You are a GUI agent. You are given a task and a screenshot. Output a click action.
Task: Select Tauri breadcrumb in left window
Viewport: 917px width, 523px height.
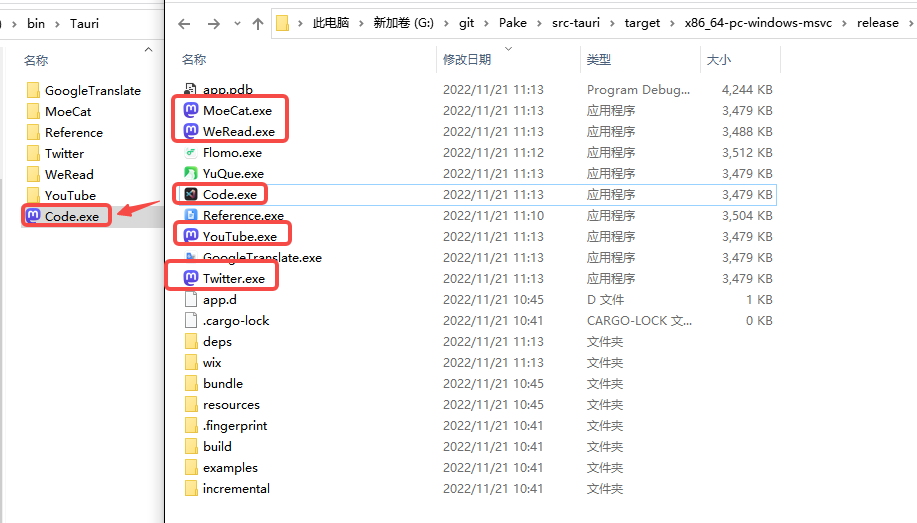coord(84,23)
